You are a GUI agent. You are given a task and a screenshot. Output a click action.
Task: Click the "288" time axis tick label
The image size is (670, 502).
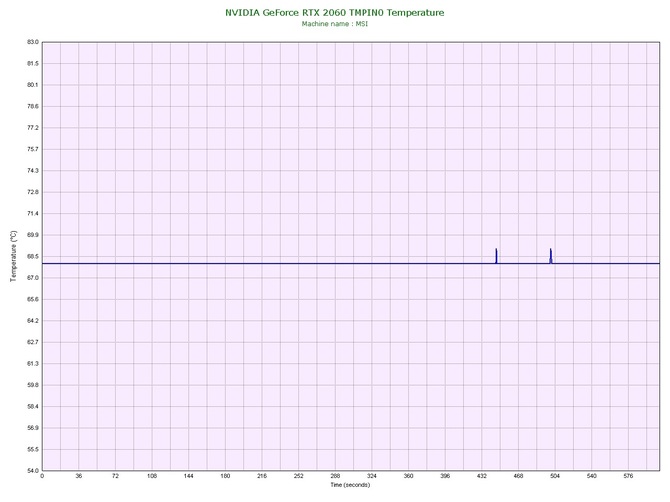(x=335, y=476)
